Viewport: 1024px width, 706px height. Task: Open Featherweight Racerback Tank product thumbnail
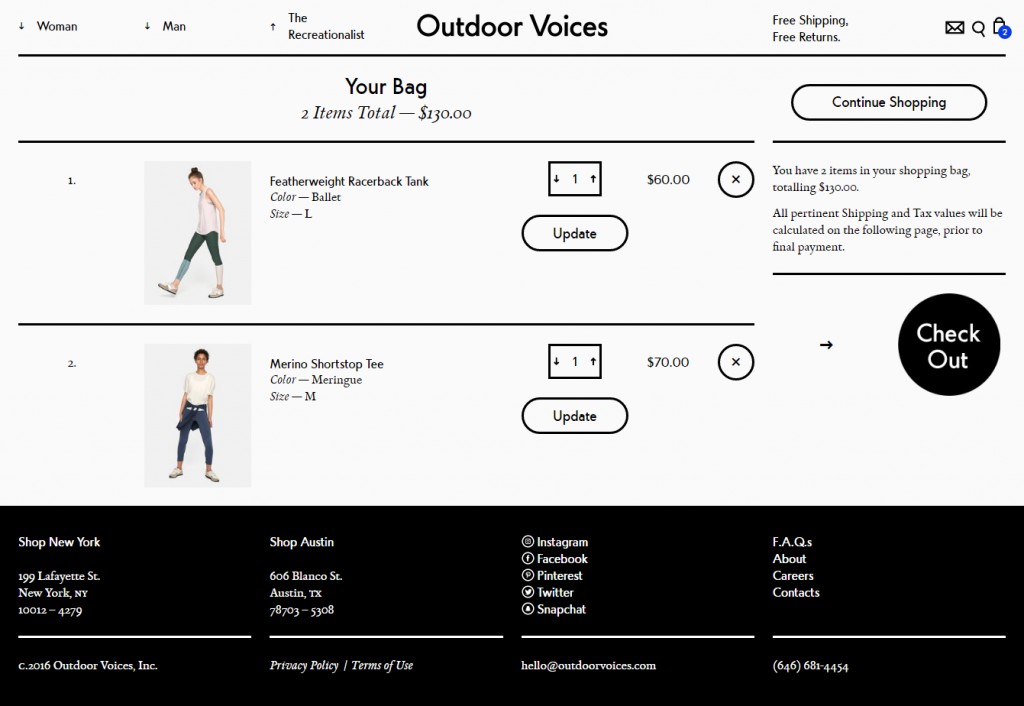tap(197, 233)
